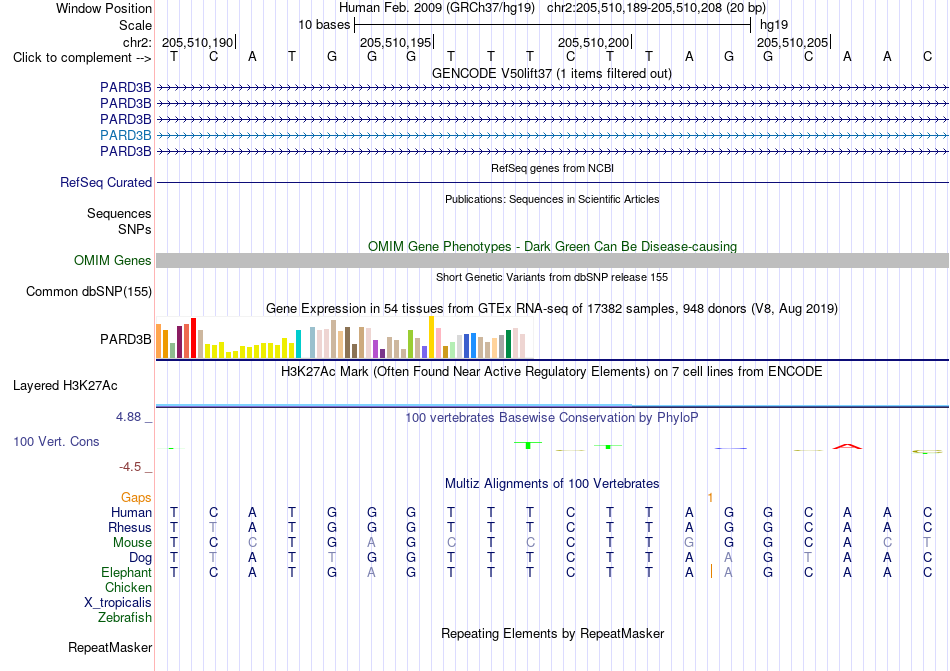Click the orange Gaps row label

[136, 497]
